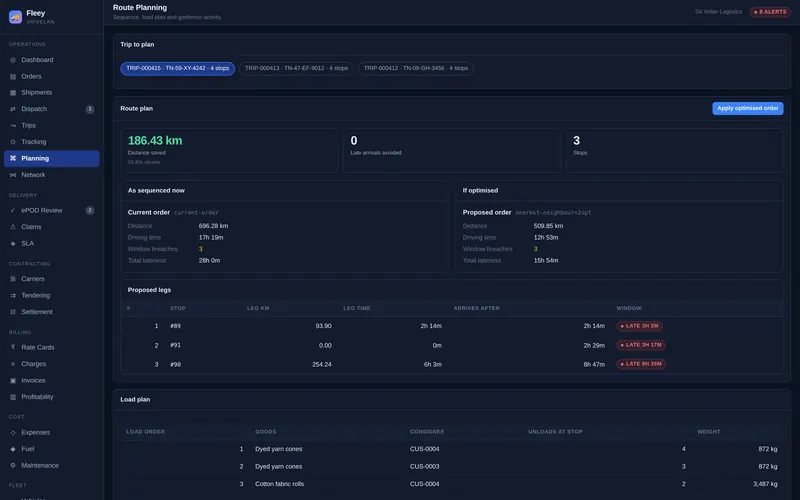This screenshot has width=800, height=500.
Task: Open the alerts badge
Action: (x=770, y=12)
